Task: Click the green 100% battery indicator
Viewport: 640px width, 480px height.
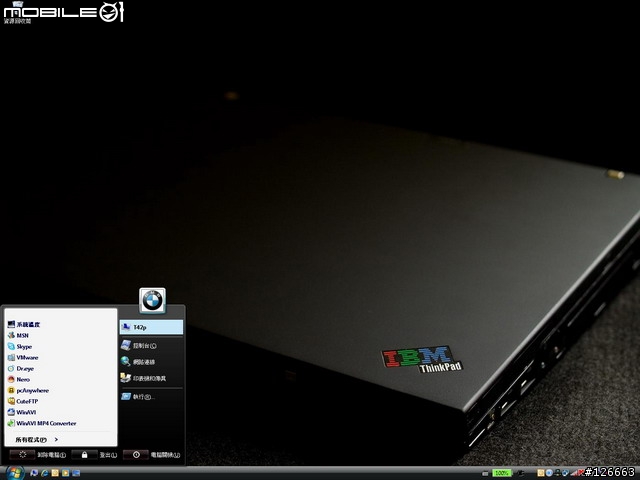Action: pos(502,473)
